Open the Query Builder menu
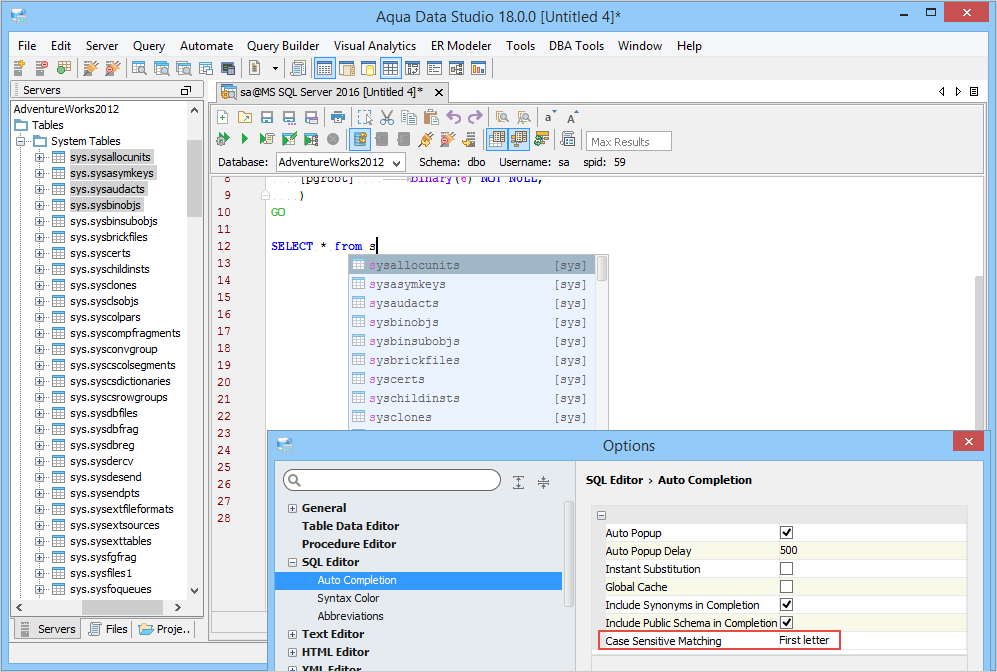 (283, 46)
